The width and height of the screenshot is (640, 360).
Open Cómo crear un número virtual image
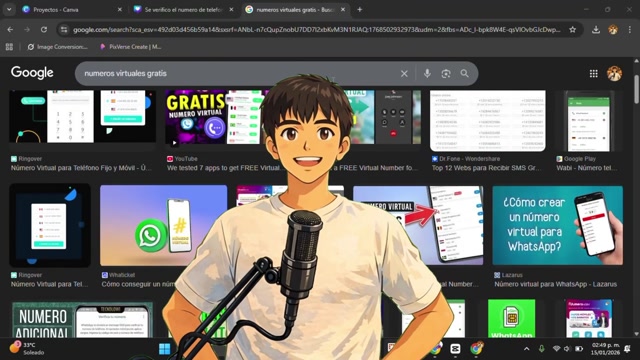click(558, 225)
